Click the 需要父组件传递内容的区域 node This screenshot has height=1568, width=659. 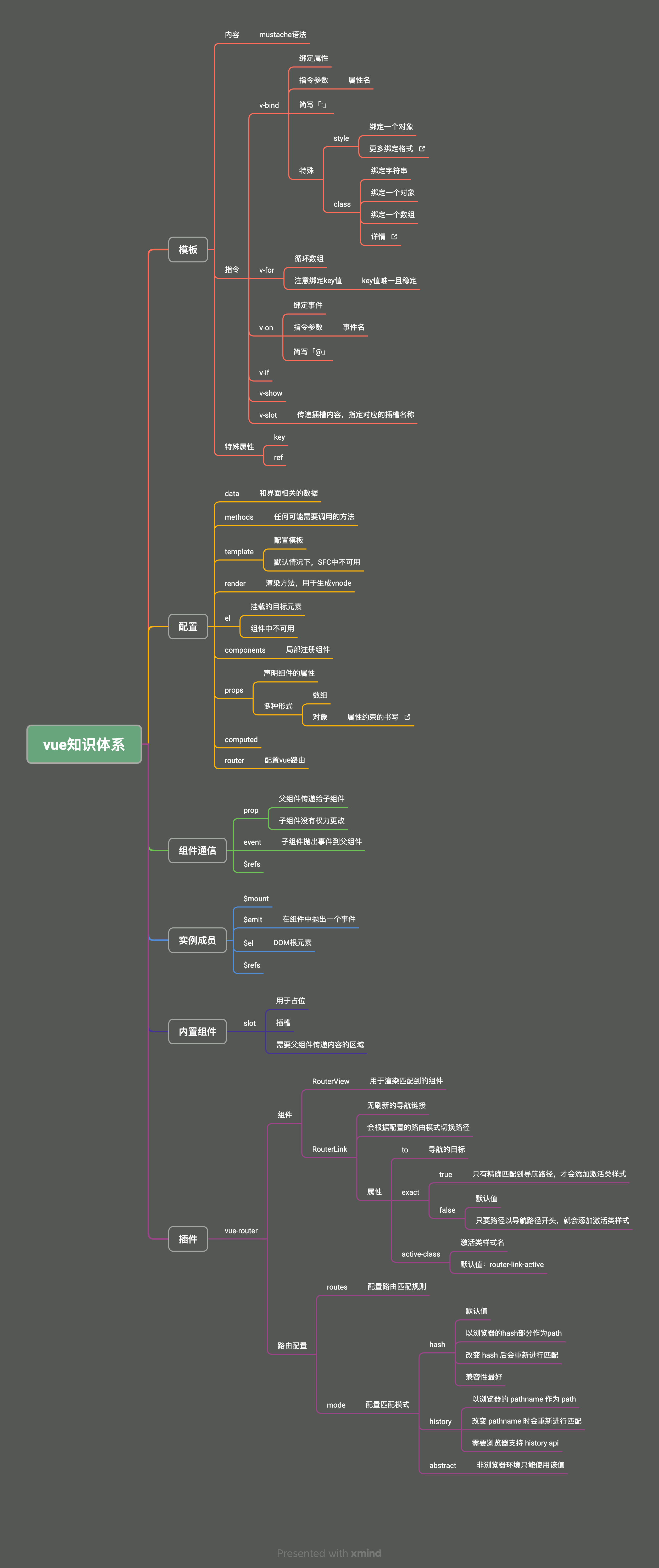click(320, 1045)
